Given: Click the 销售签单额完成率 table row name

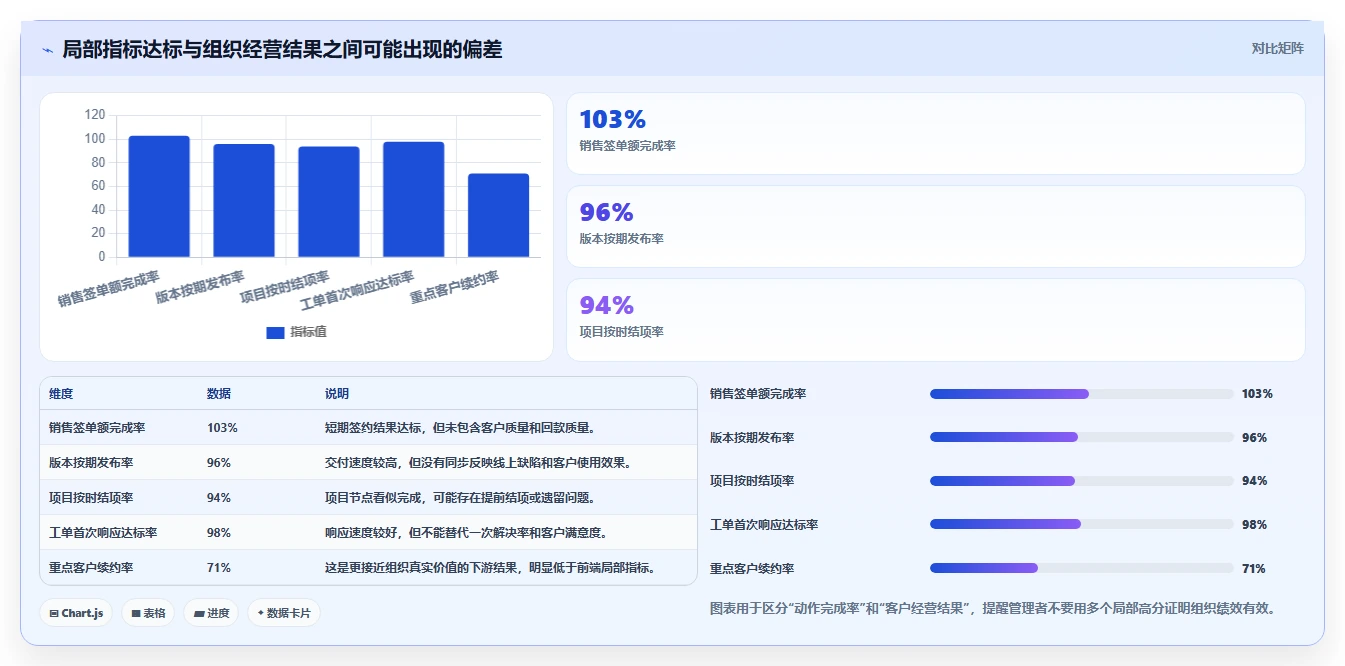Looking at the screenshot, I should 97,428.
